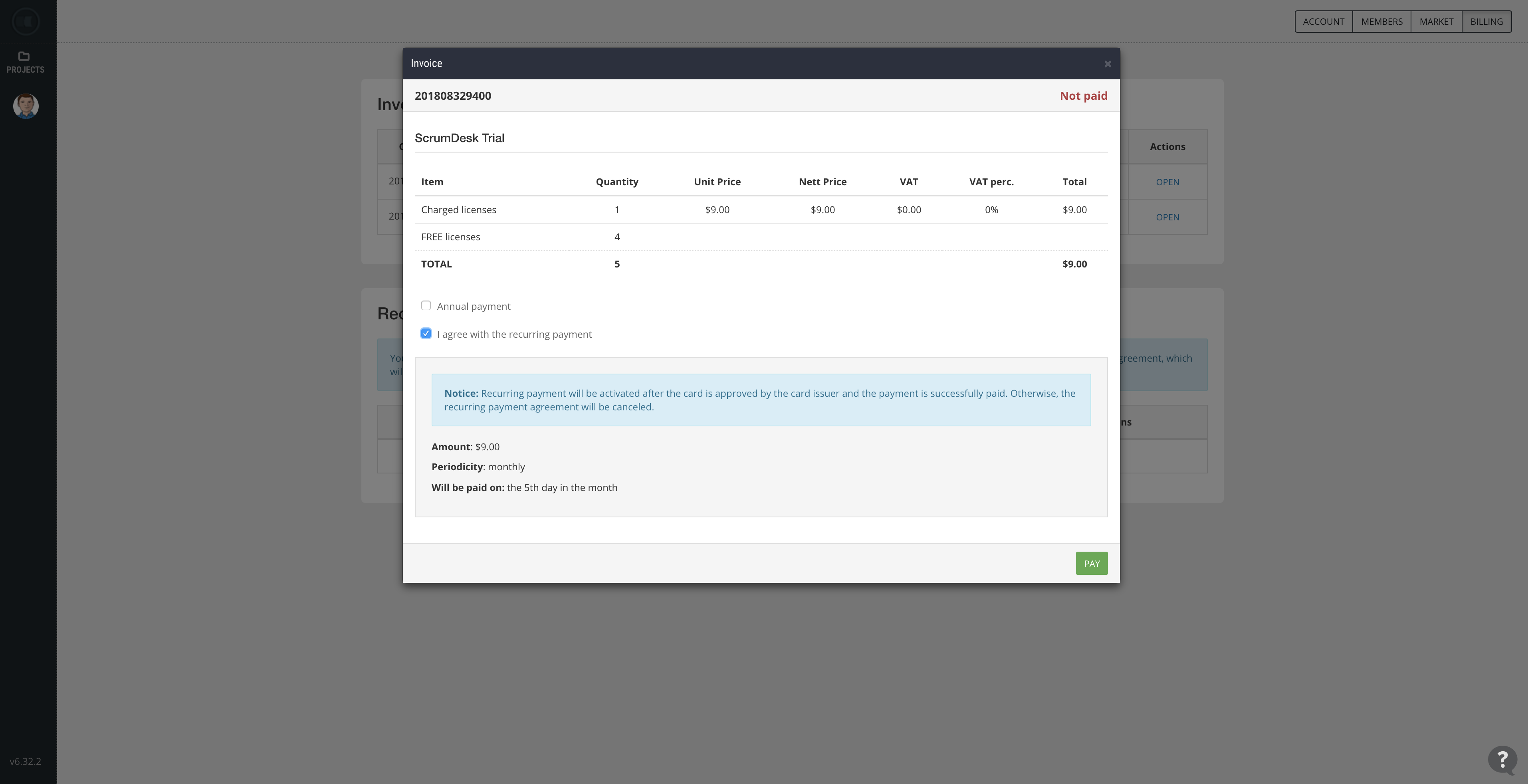Click the FREE licenses quantity 4
1528x784 pixels.
pos(617,237)
